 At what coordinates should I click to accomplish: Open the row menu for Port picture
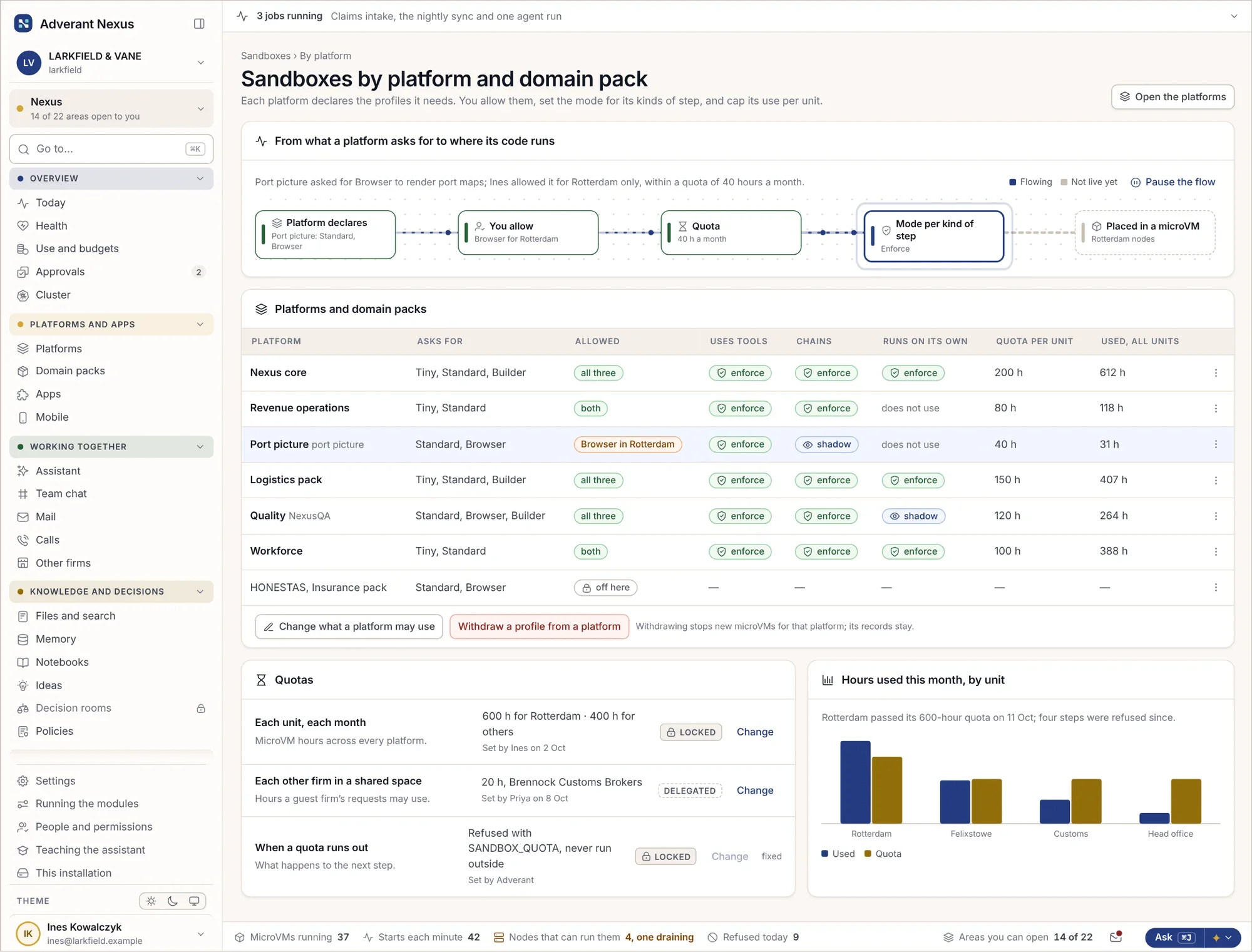click(x=1216, y=444)
